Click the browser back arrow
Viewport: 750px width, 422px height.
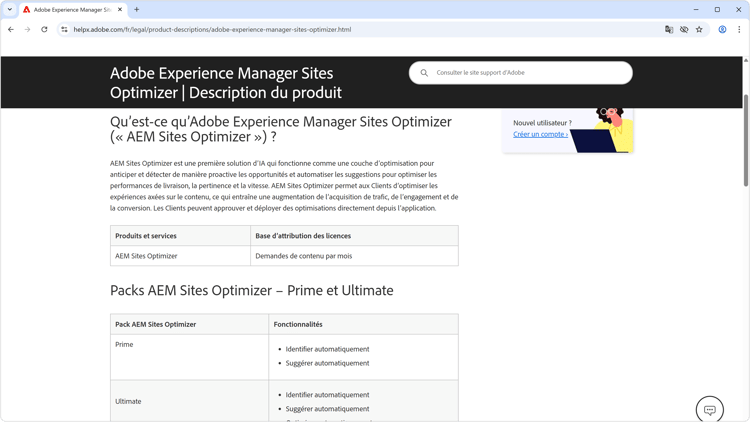11,29
